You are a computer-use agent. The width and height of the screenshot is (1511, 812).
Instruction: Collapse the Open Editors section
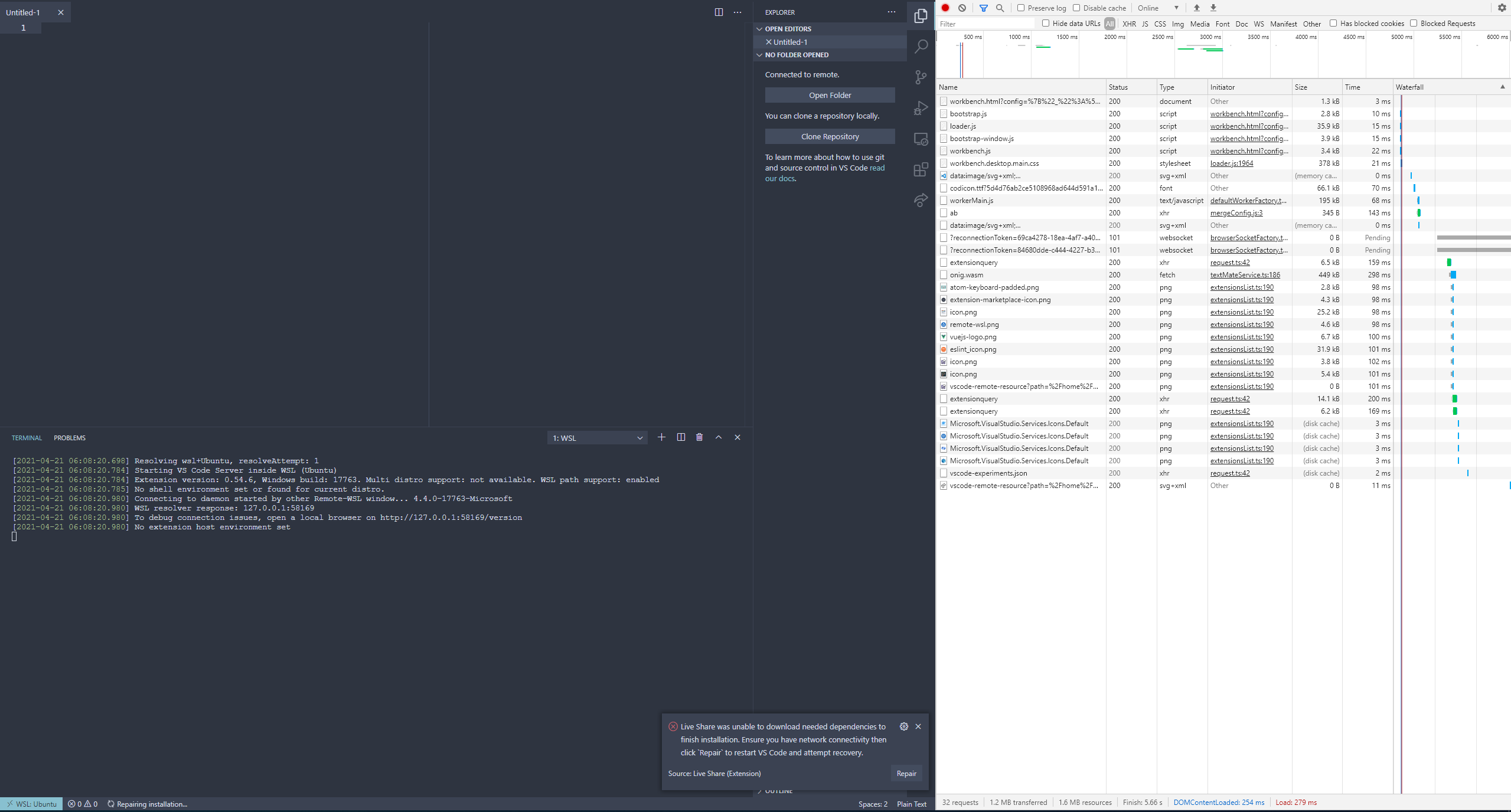click(x=788, y=29)
